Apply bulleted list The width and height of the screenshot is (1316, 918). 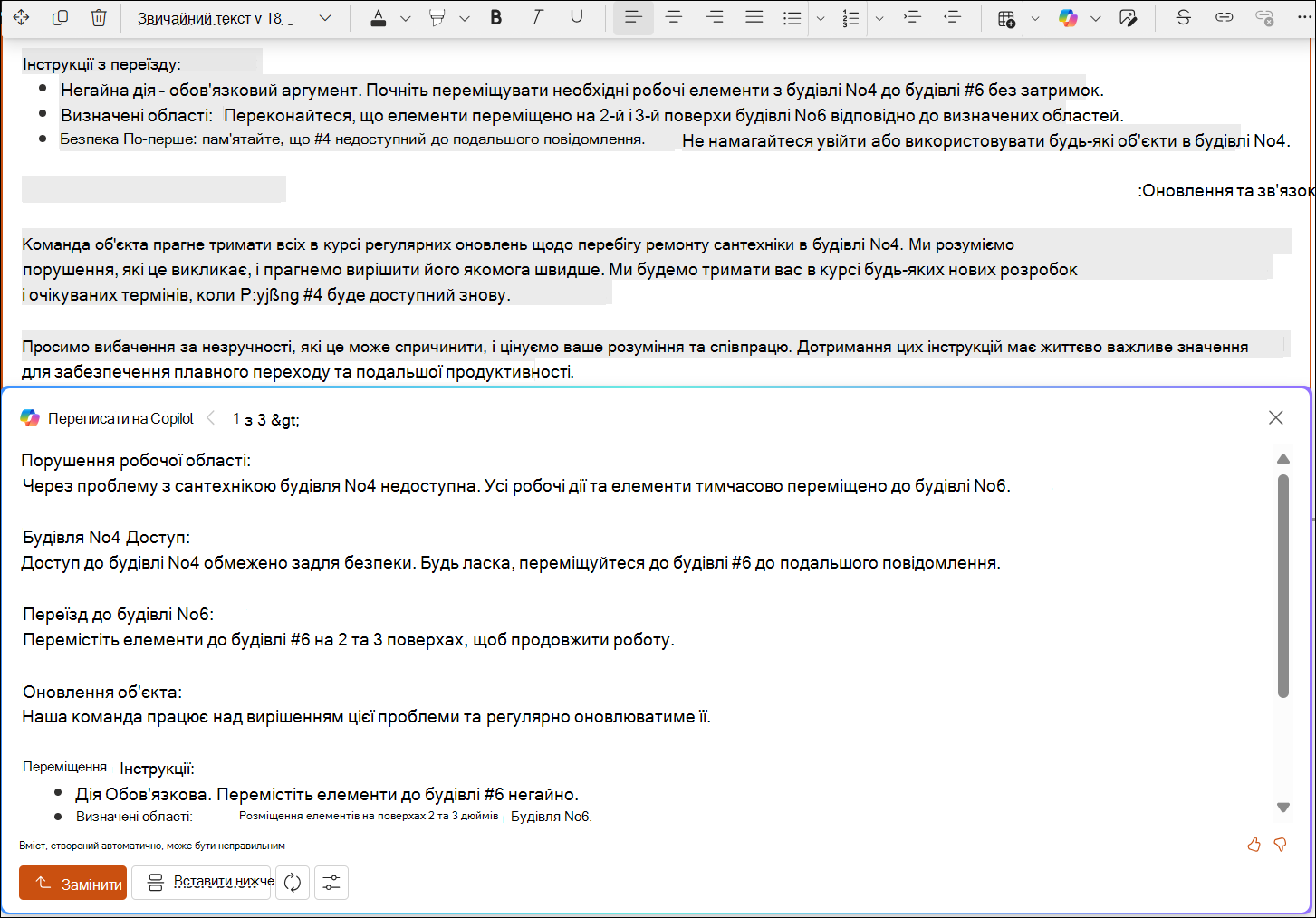792,18
